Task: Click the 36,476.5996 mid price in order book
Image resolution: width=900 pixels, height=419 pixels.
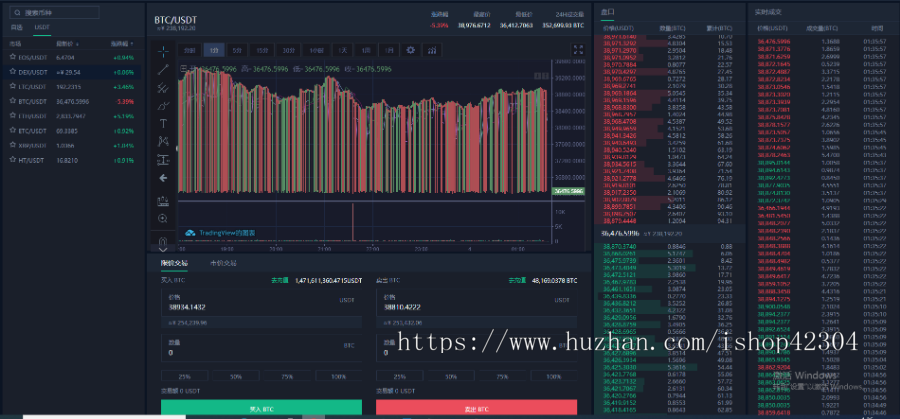Action: (619, 234)
